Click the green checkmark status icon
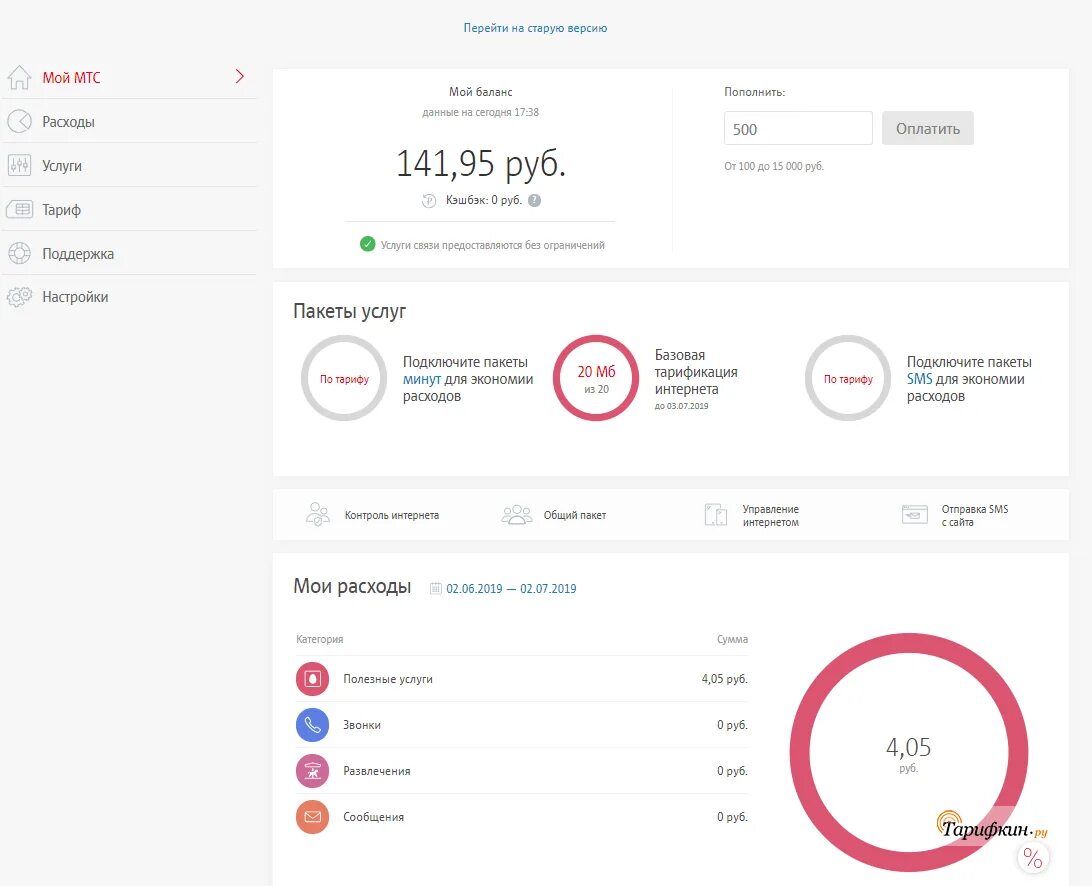The image size is (1092, 886). coord(368,244)
